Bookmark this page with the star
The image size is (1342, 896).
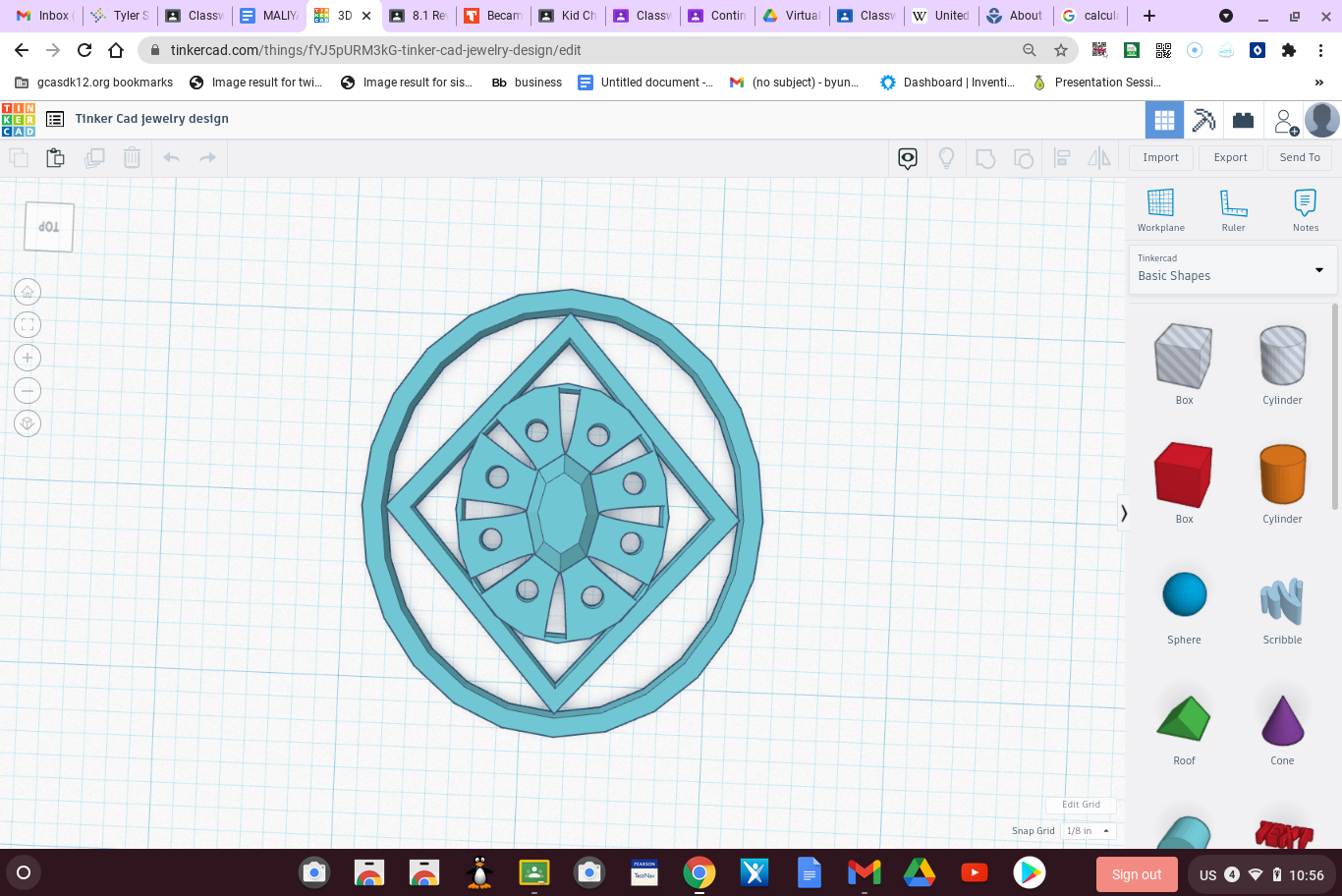(x=1061, y=50)
